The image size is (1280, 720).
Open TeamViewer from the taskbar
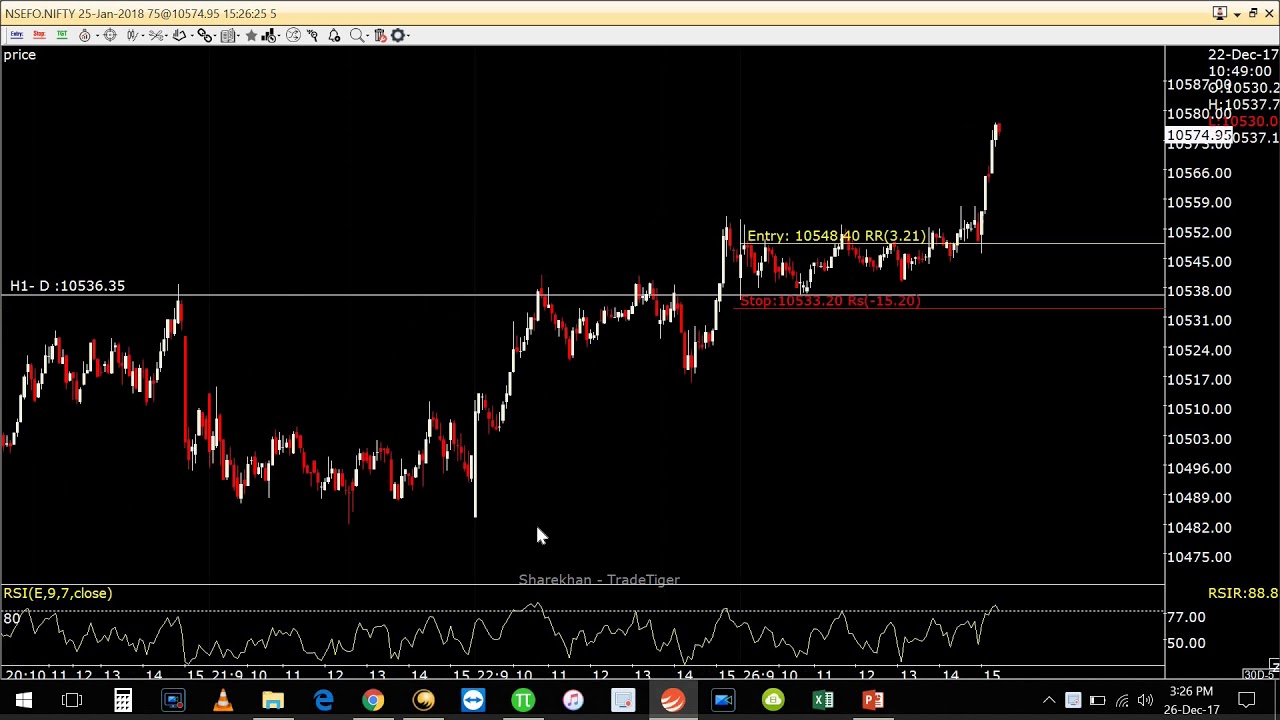click(473, 700)
